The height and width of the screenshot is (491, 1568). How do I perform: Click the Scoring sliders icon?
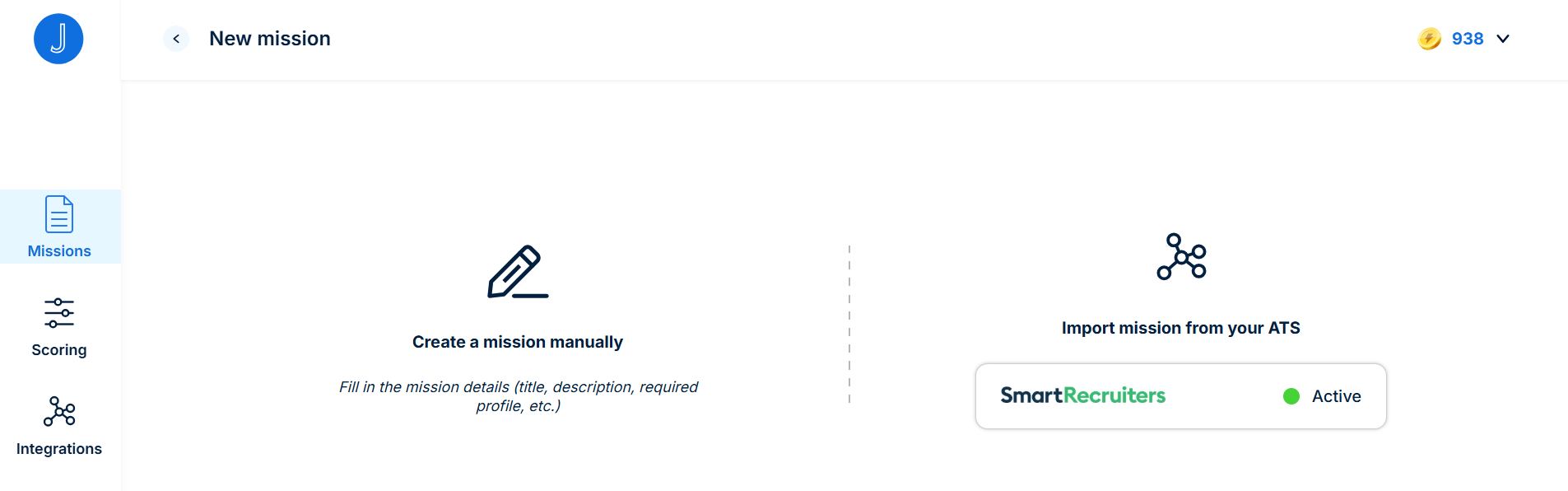59,313
